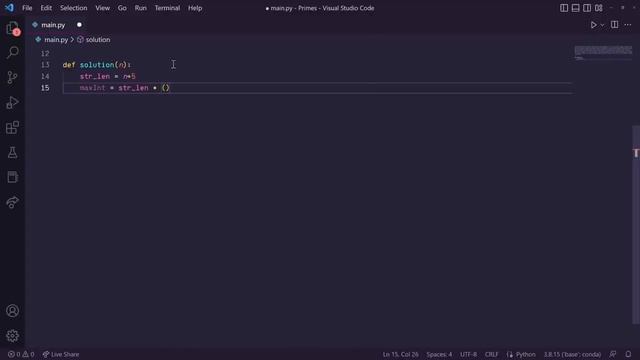This screenshot has height=360, width=640.
Task: Toggle the bottom panel layout
Action: pyautogui.click(x=576, y=8)
